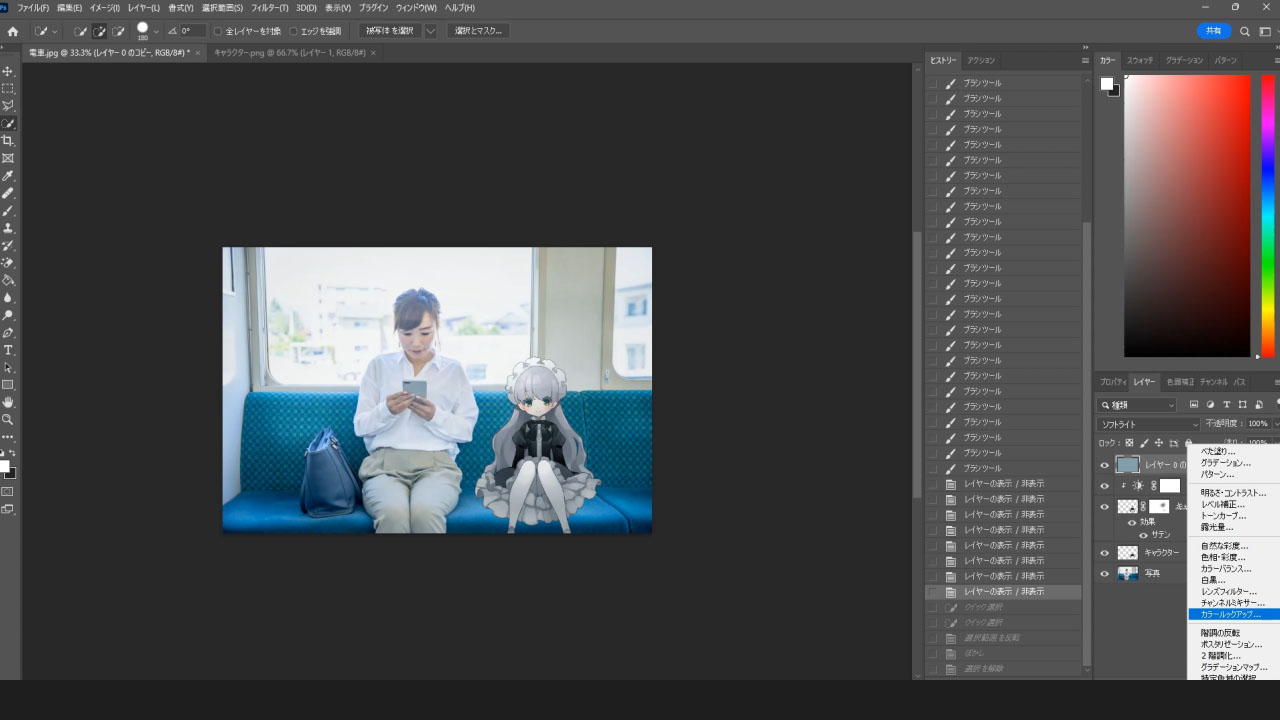Open the Color panel menu

[x=1276, y=60]
